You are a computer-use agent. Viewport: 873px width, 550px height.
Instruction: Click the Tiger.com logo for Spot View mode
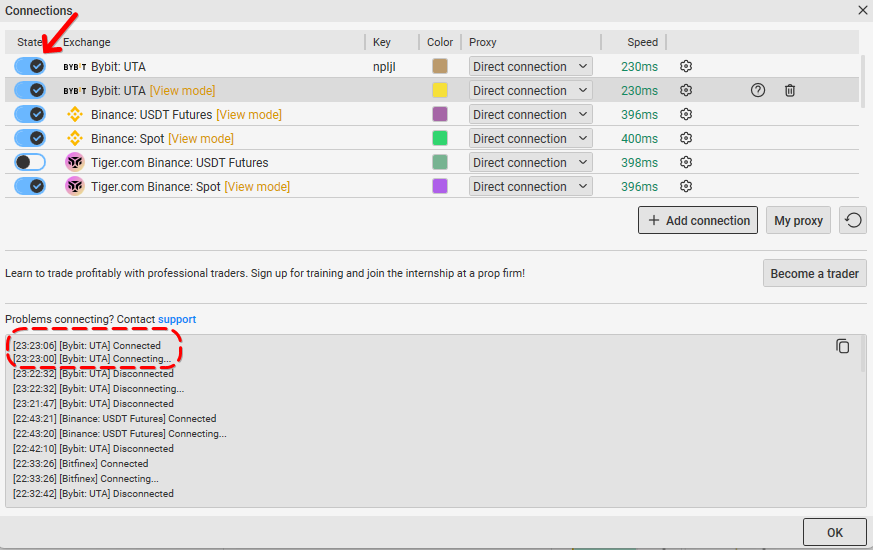75,186
